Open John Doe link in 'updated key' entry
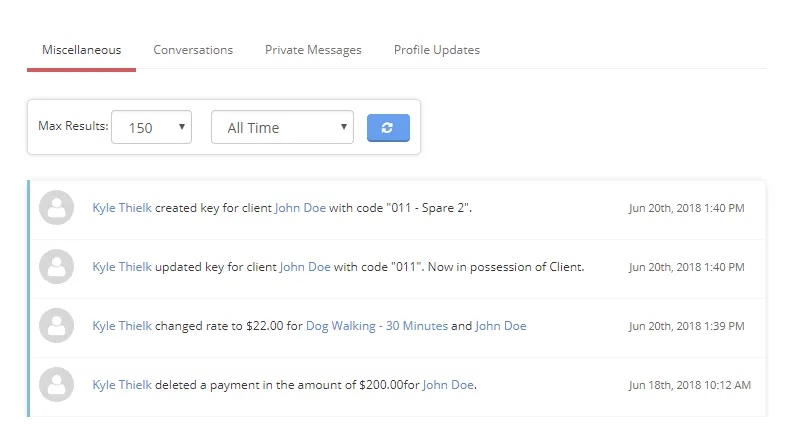The width and height of the screenshot is (800, 444). [x=305, y=267]
